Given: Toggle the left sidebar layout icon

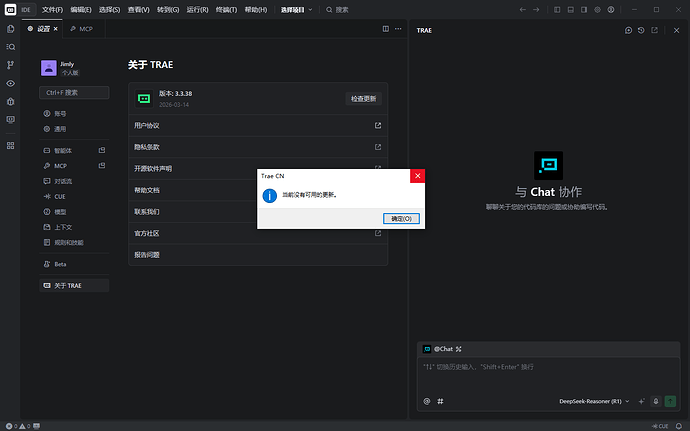Looking at the screenshot, I should click(557, 10).
